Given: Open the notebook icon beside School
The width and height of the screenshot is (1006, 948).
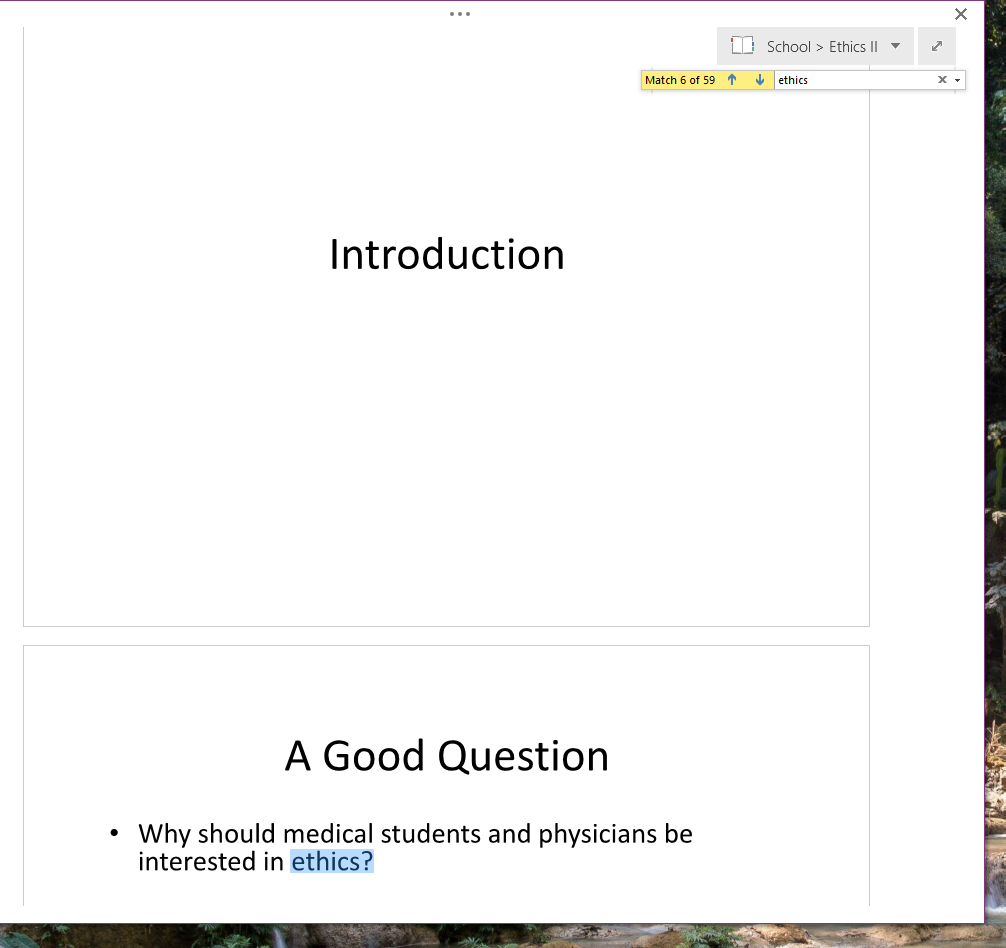Looking at the screenshot, I should [742, 46].
